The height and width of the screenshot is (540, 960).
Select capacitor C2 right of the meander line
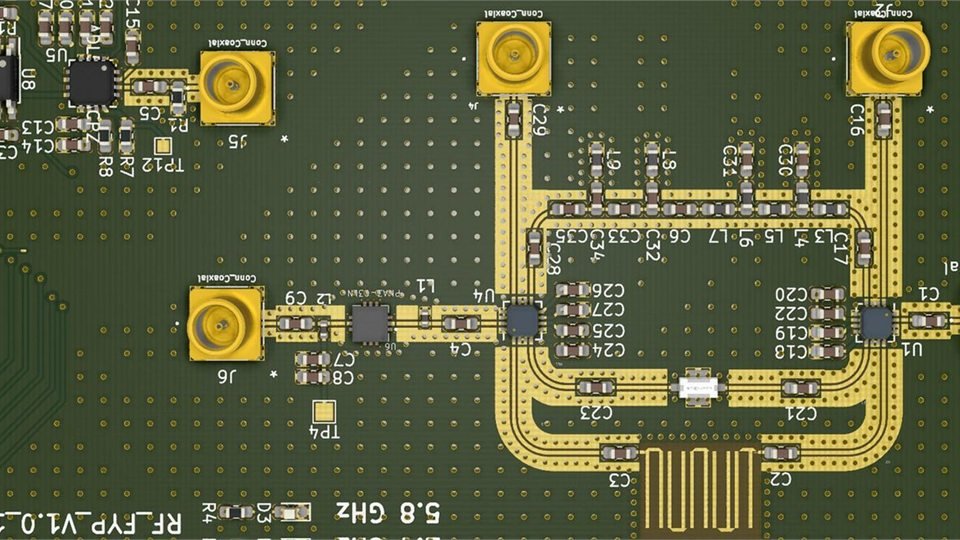pyautogui.click(x=781, y=454)
